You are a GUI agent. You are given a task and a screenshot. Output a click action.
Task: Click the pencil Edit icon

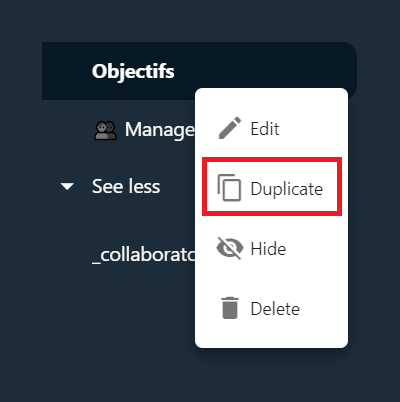[x=230, y=128]
